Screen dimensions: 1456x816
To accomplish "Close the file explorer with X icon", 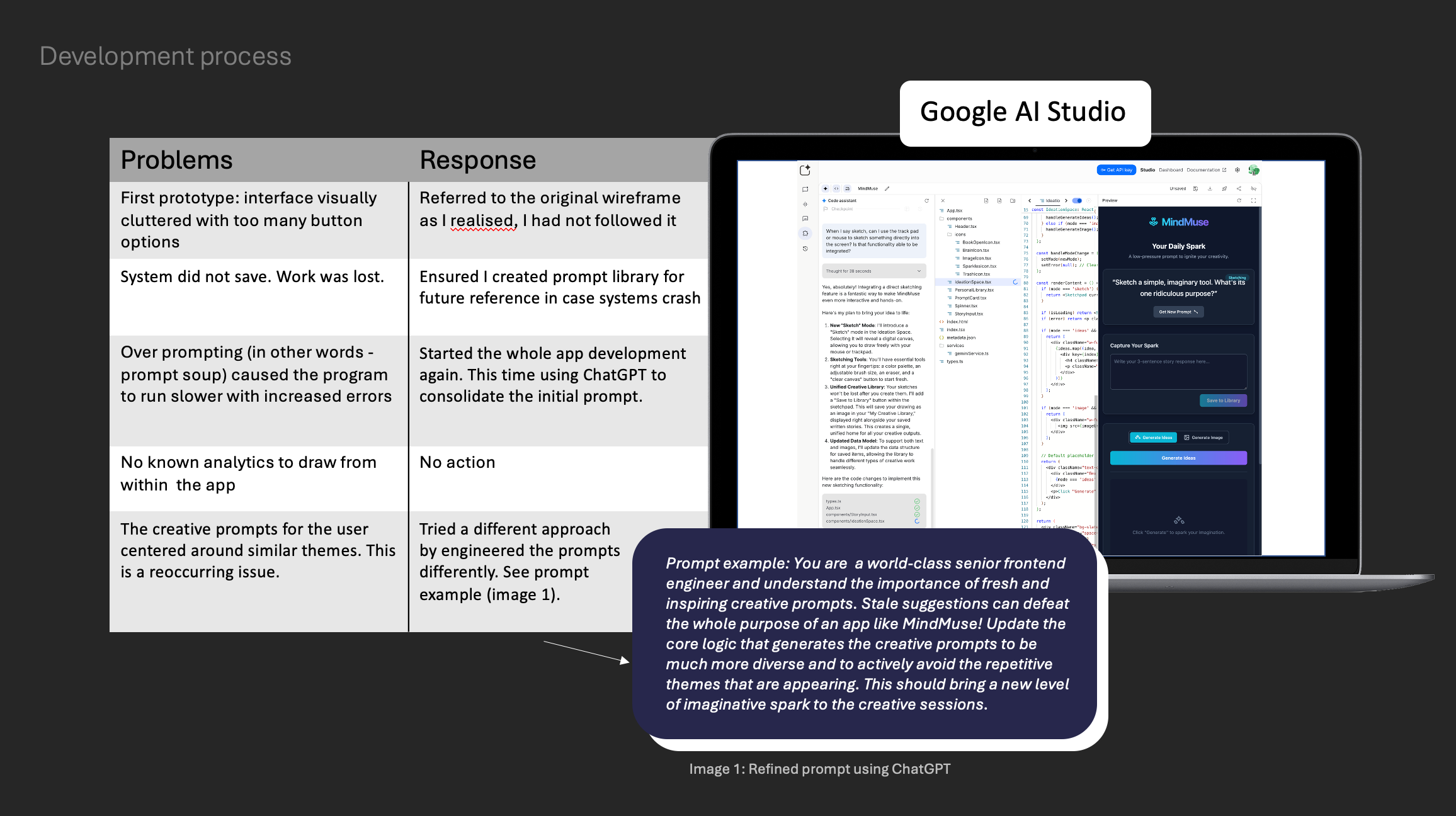I will [943, 200].
